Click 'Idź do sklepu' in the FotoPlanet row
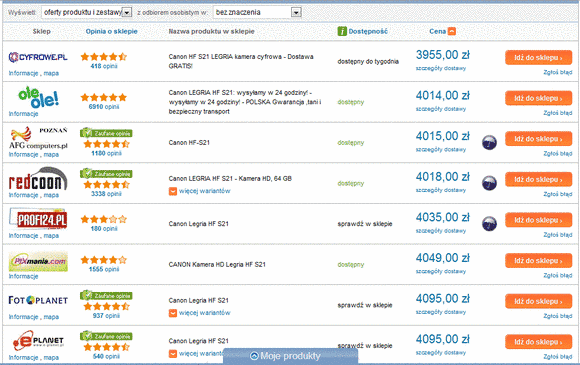 click(x=538, y=301)
